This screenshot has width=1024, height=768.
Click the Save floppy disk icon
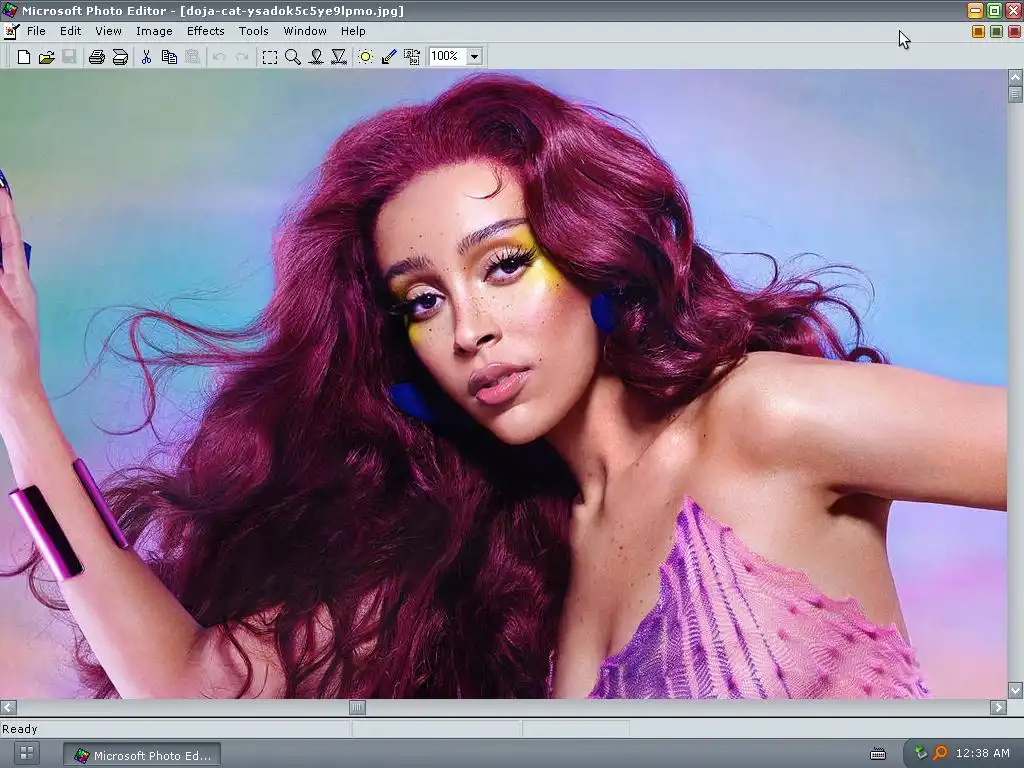[x=69, y=57]
